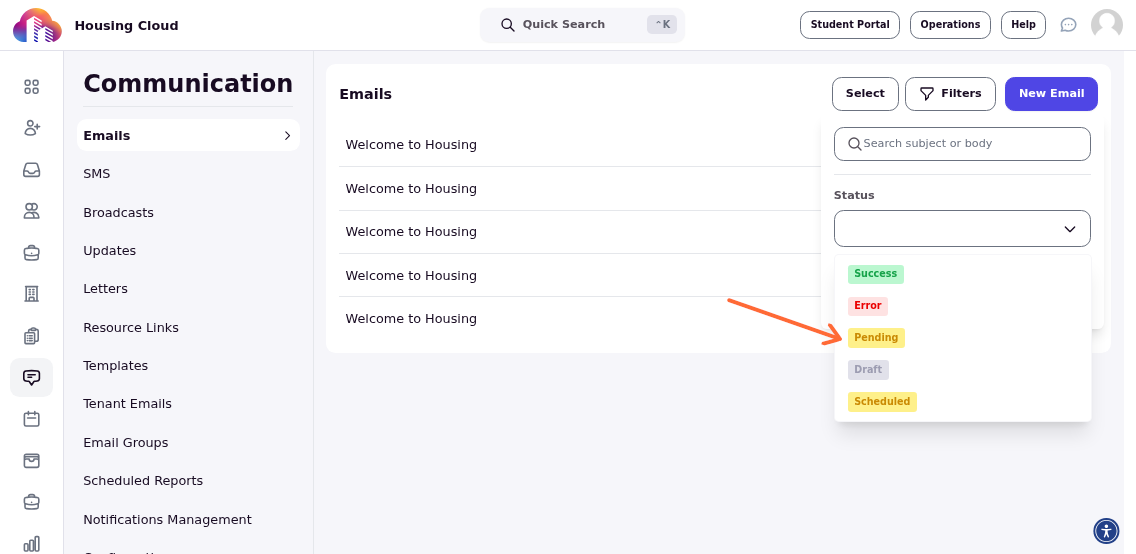This screenshot has height=554, width=1136.
Task: Click the clipboard documents icon in sidebar
Action: coord(31,336)
